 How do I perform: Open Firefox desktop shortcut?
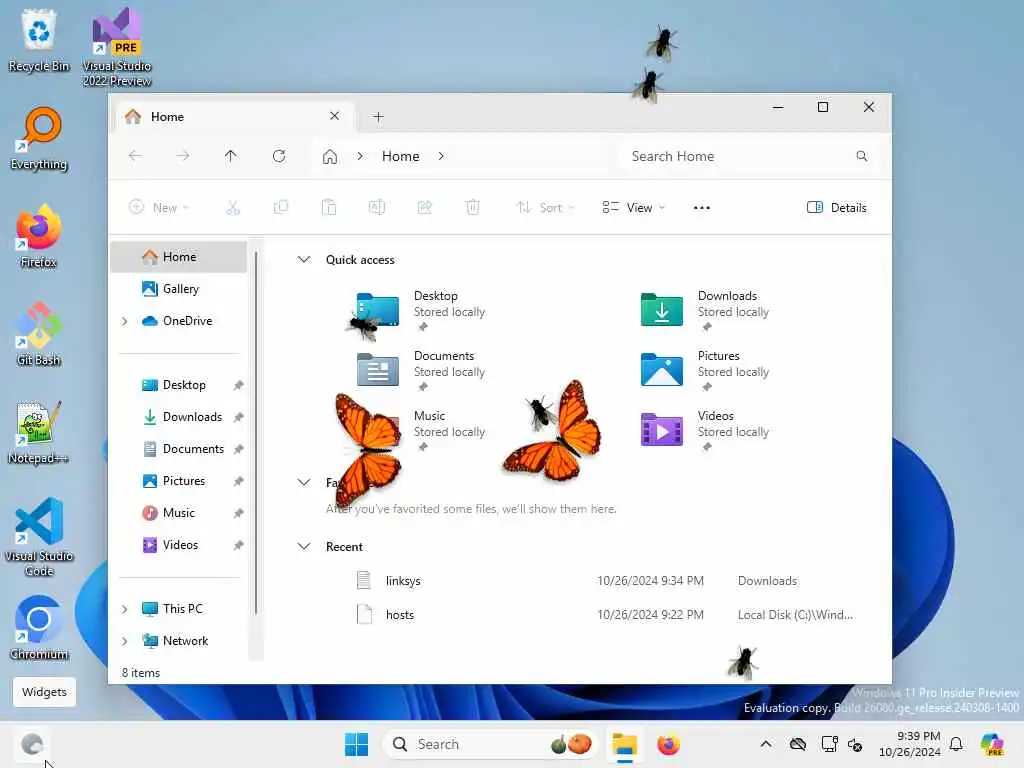click(x=39, y=236)
